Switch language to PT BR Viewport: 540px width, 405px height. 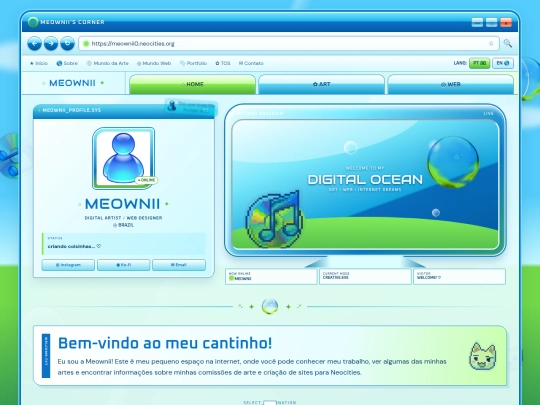[479, 63]
